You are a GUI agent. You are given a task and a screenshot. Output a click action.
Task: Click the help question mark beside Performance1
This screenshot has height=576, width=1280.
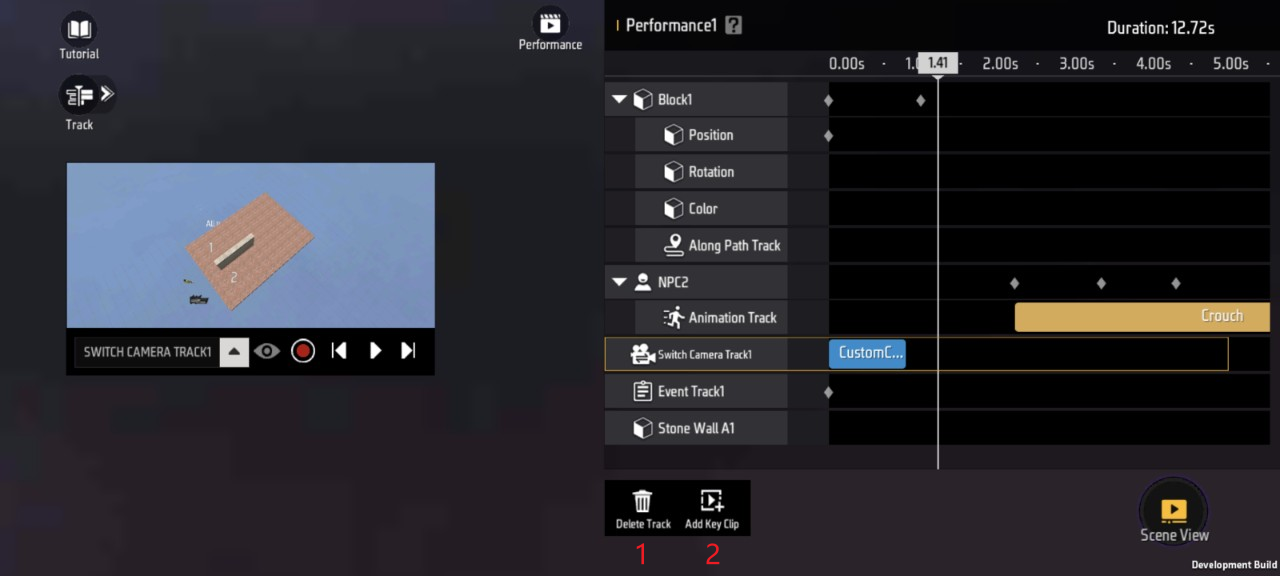point(734,26)
